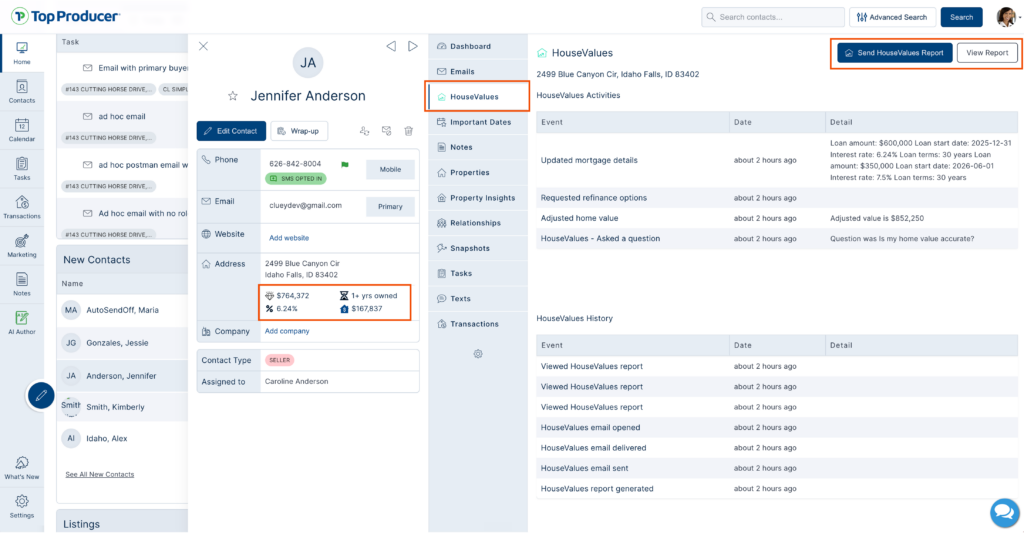Open Calendar in the left sidebar

click(22, 130)
